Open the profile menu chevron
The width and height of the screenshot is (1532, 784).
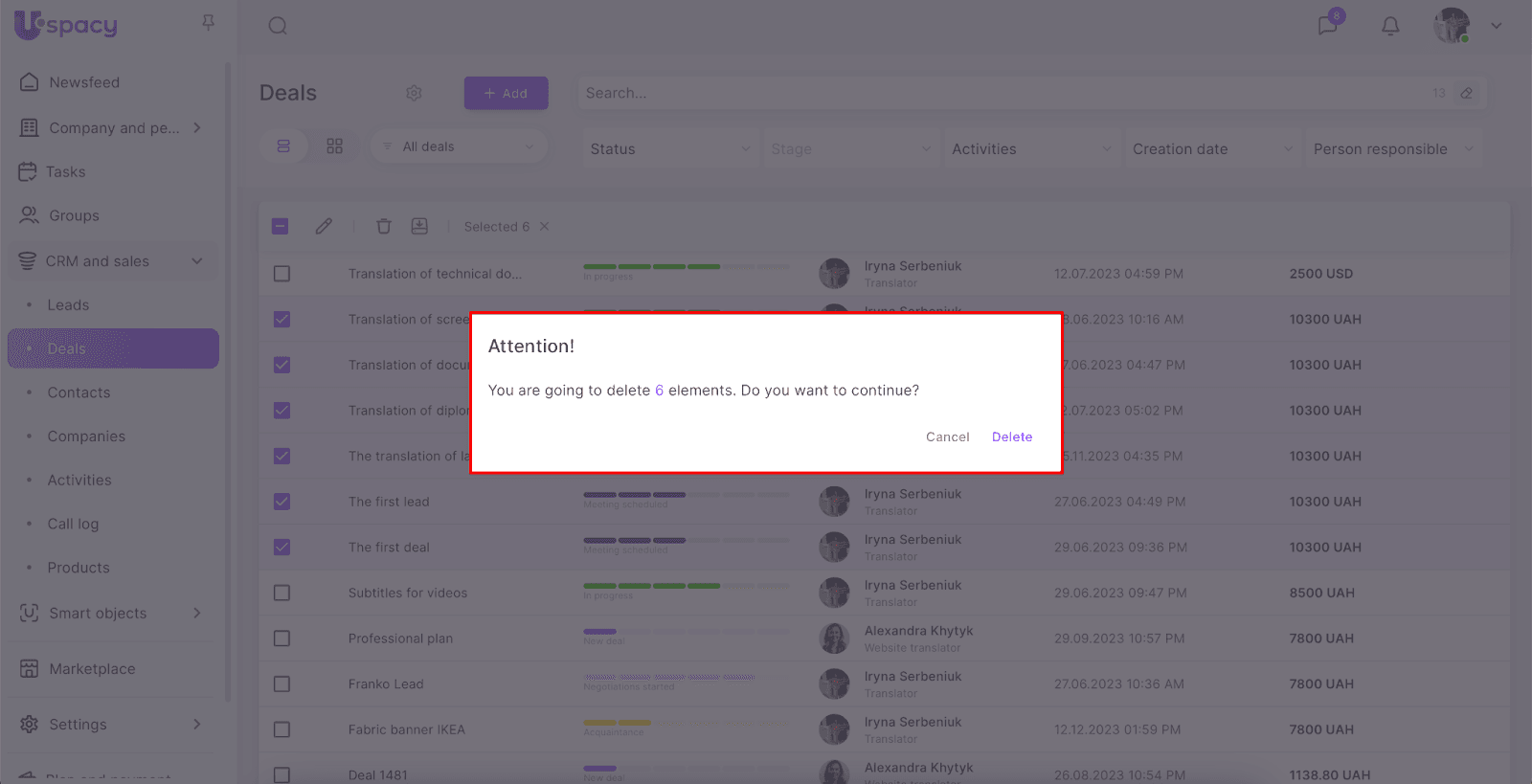coord(1496,26)
